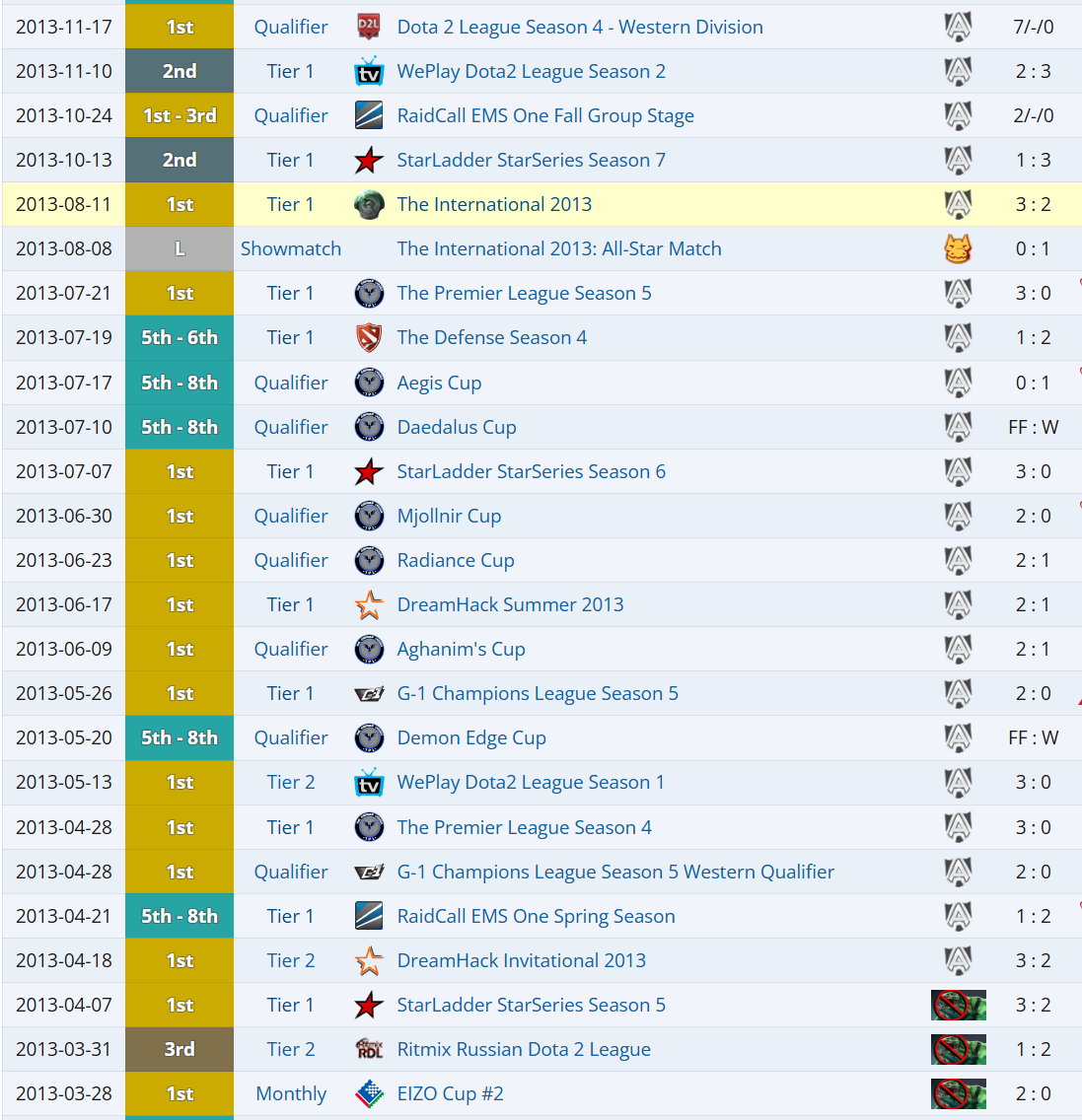This screenshot has height=1120, width=1082.
Task: Click the red star icon for StarSeries Season 6
Action: [x=369, y=471]
